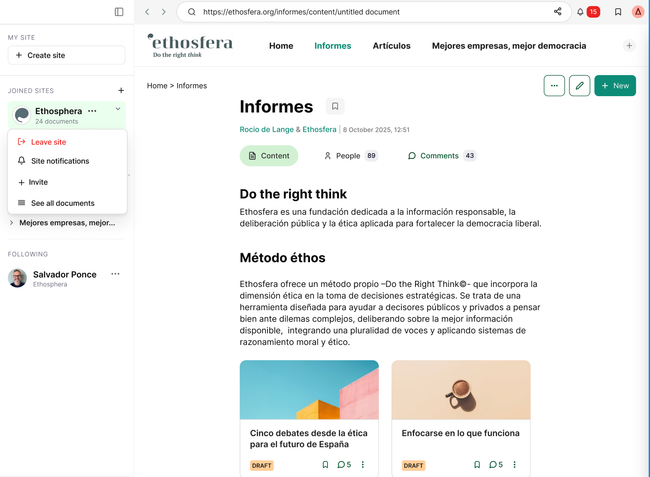The height and width of the screenshot is (477, 650).
Task: Click the URL address field
Action: [370, 12]
